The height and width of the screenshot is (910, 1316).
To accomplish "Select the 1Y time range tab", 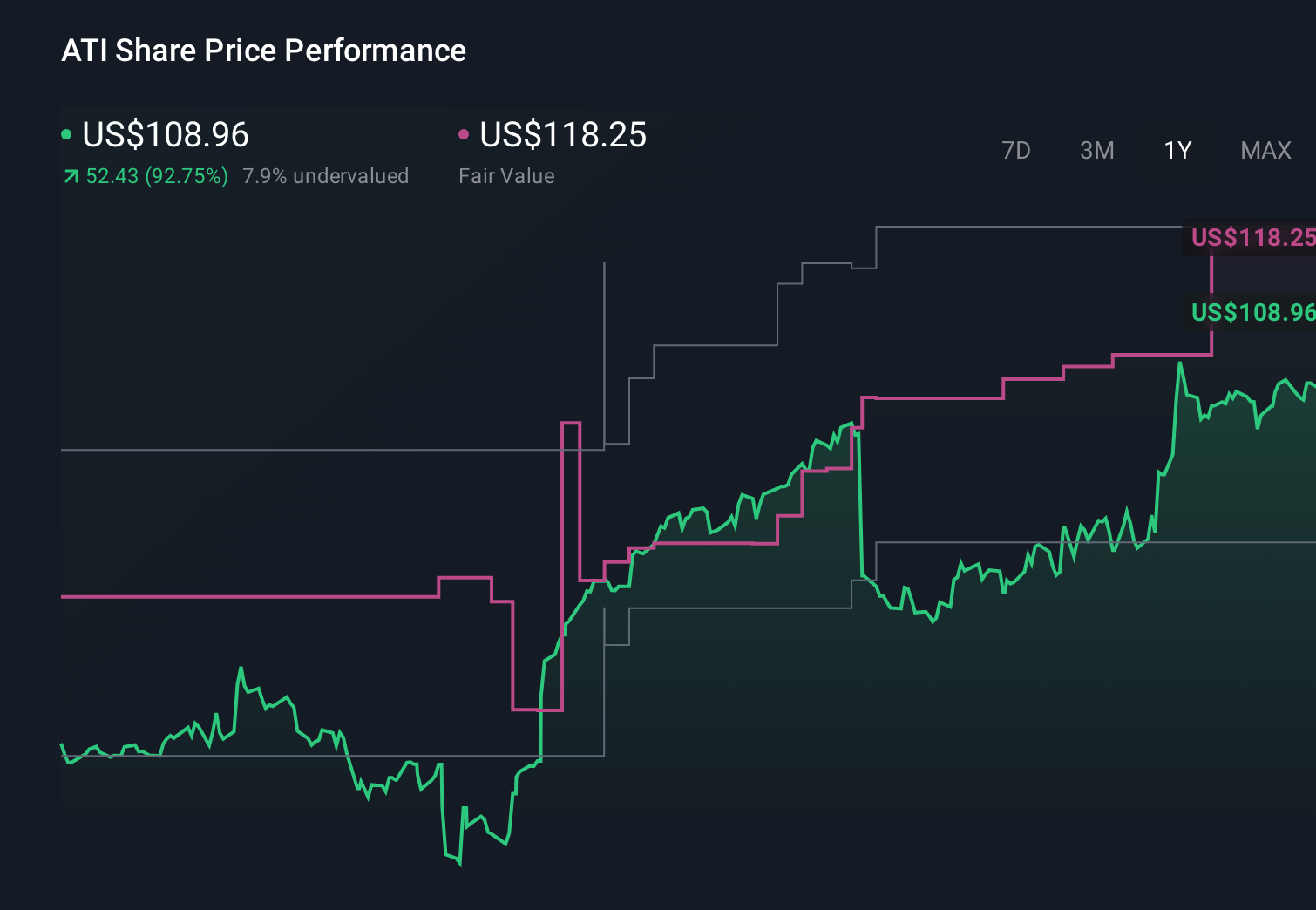I will pyautogui.click(x=1177, y=150).
